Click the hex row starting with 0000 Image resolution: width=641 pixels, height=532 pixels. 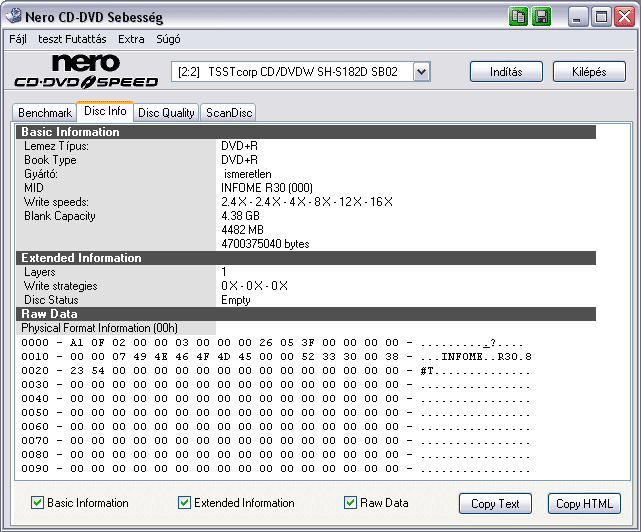(x=272, y=343)
